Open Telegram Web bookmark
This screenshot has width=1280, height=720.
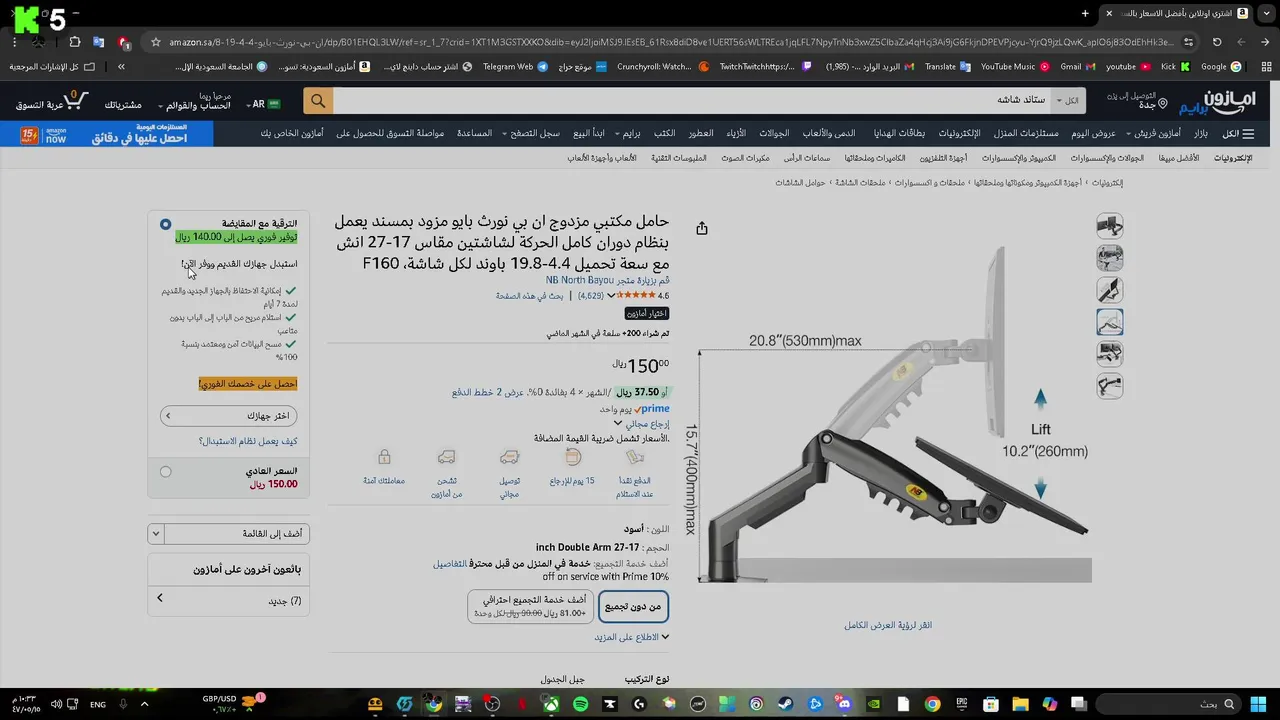pos(515,67)
